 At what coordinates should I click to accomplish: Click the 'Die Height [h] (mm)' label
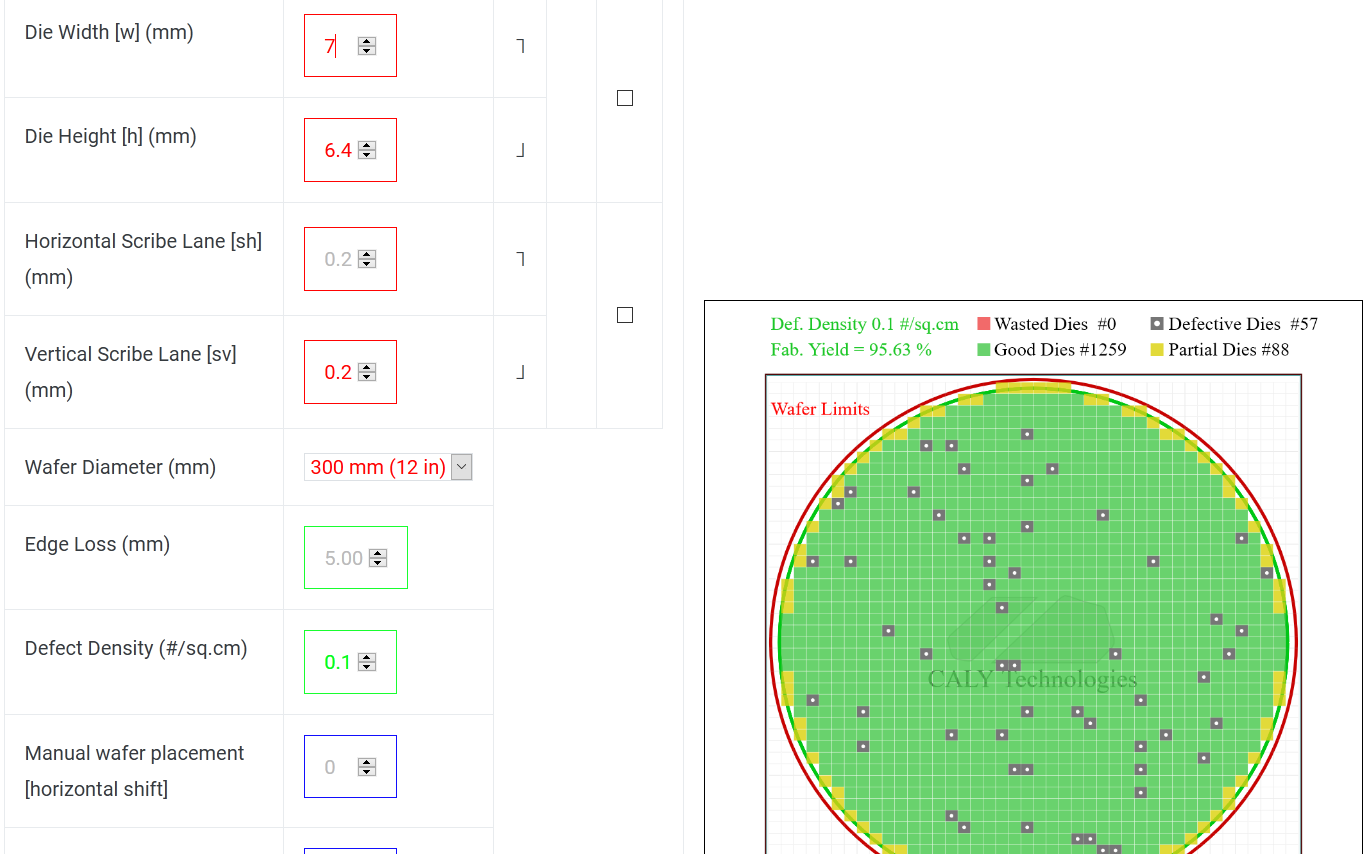(x=110, y=136)
